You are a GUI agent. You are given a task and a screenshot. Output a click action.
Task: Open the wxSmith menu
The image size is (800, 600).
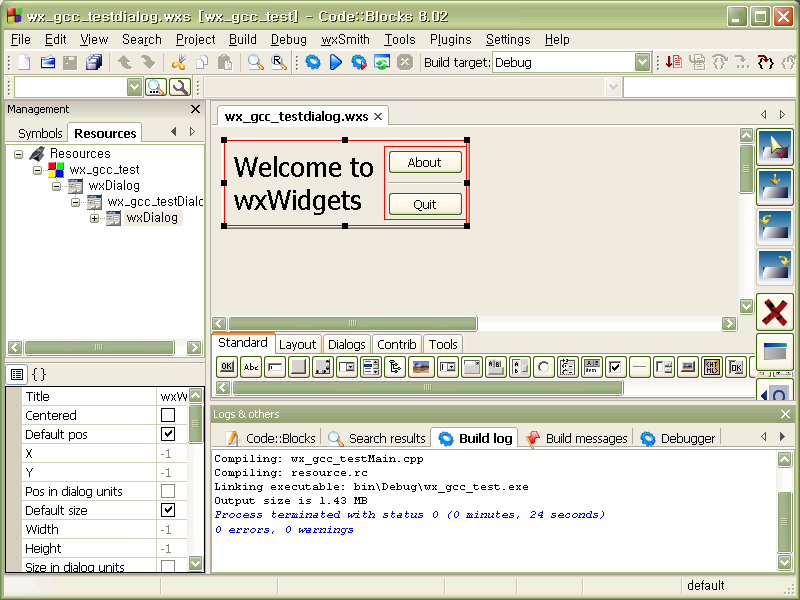[345, 39]
